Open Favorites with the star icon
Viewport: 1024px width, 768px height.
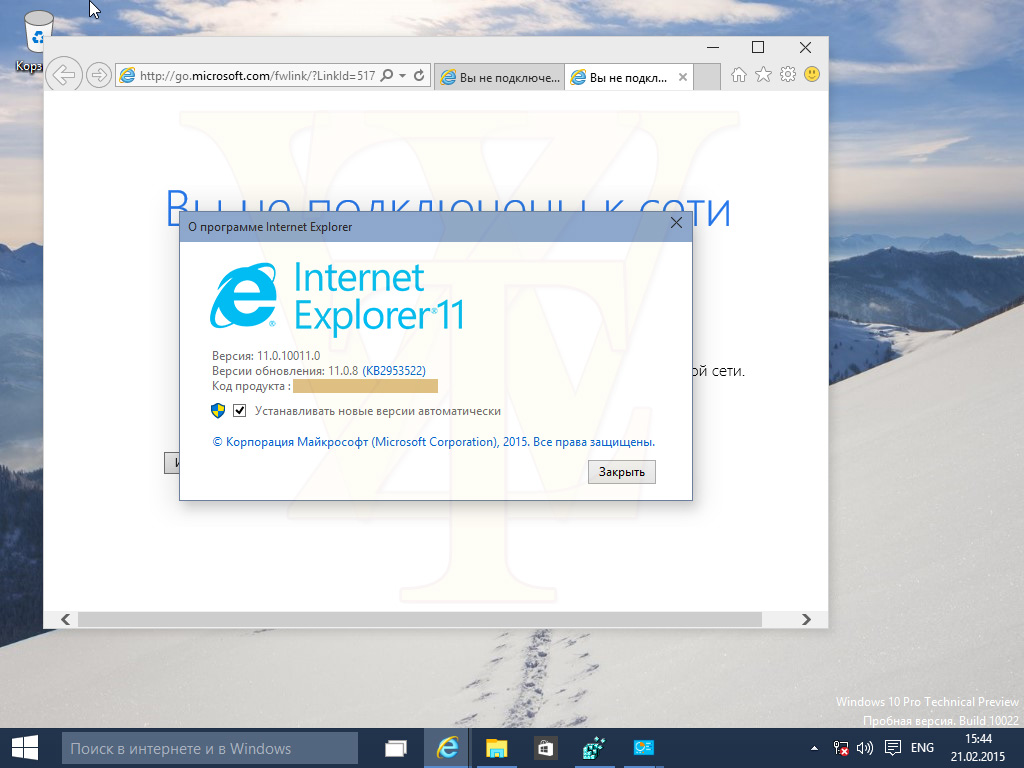point(763,74)
